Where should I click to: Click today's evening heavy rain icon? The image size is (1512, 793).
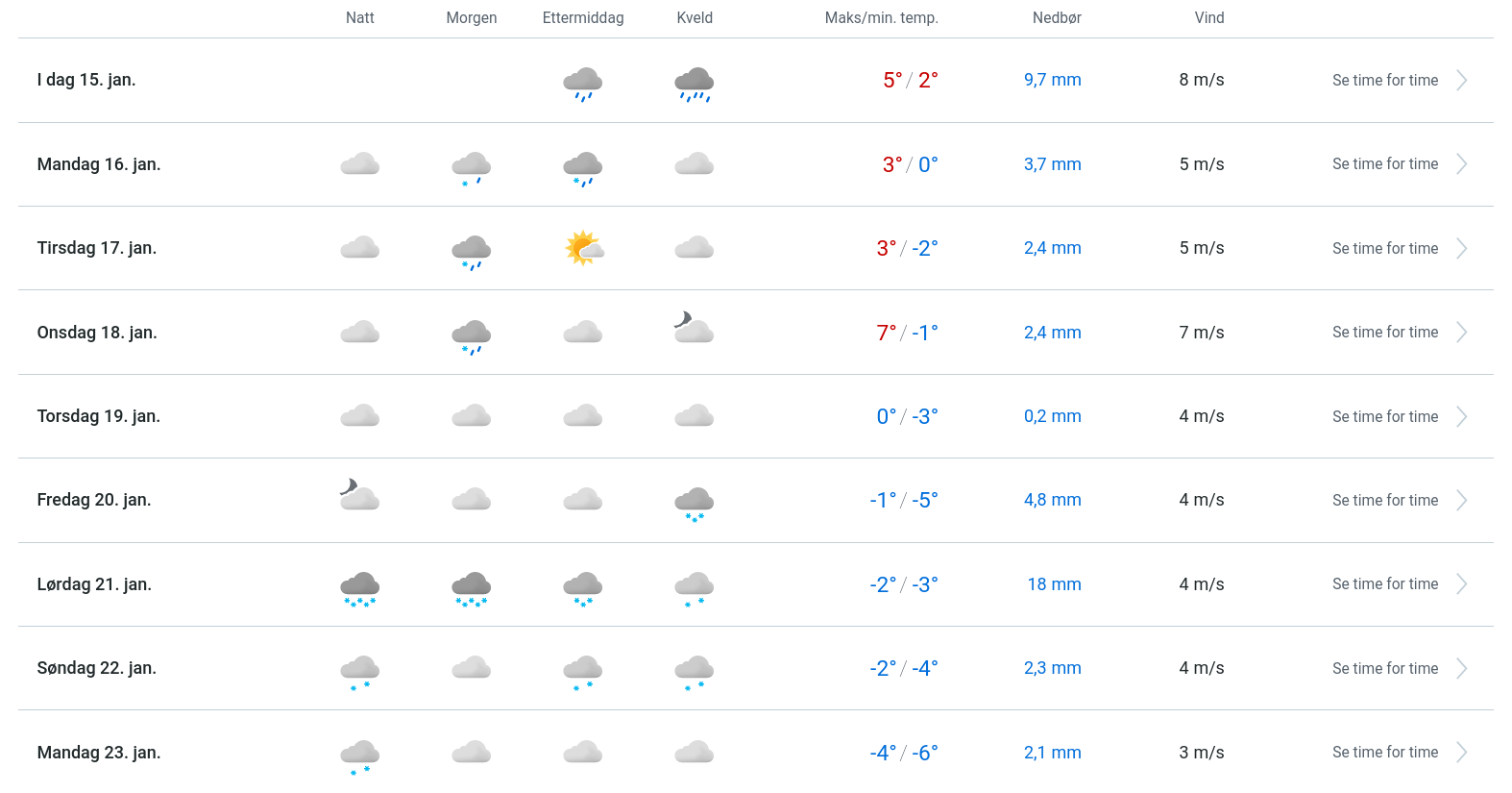[694, 84]
